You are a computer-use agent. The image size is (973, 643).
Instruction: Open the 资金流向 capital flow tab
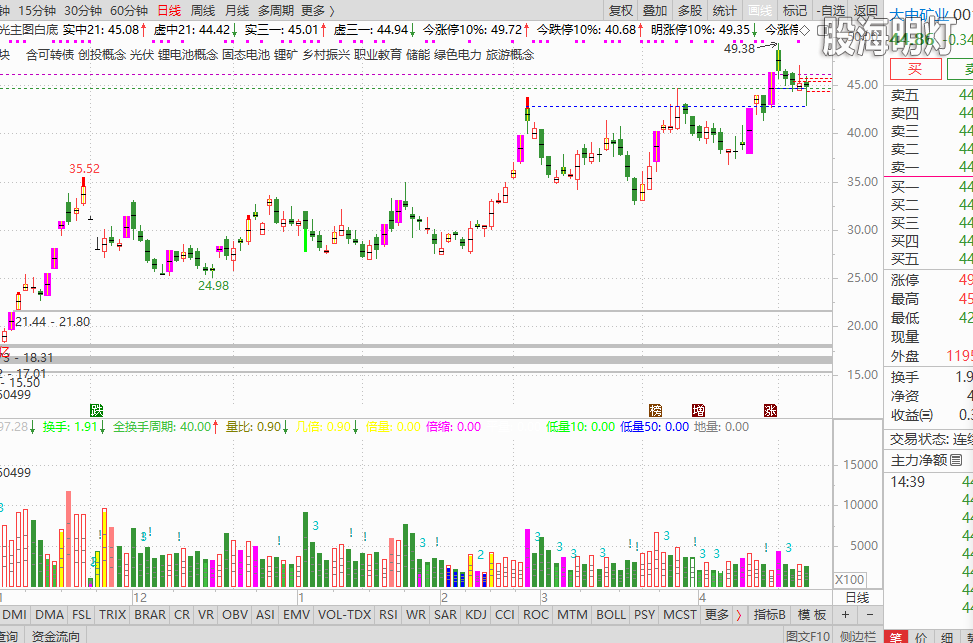tap(56, 636)
